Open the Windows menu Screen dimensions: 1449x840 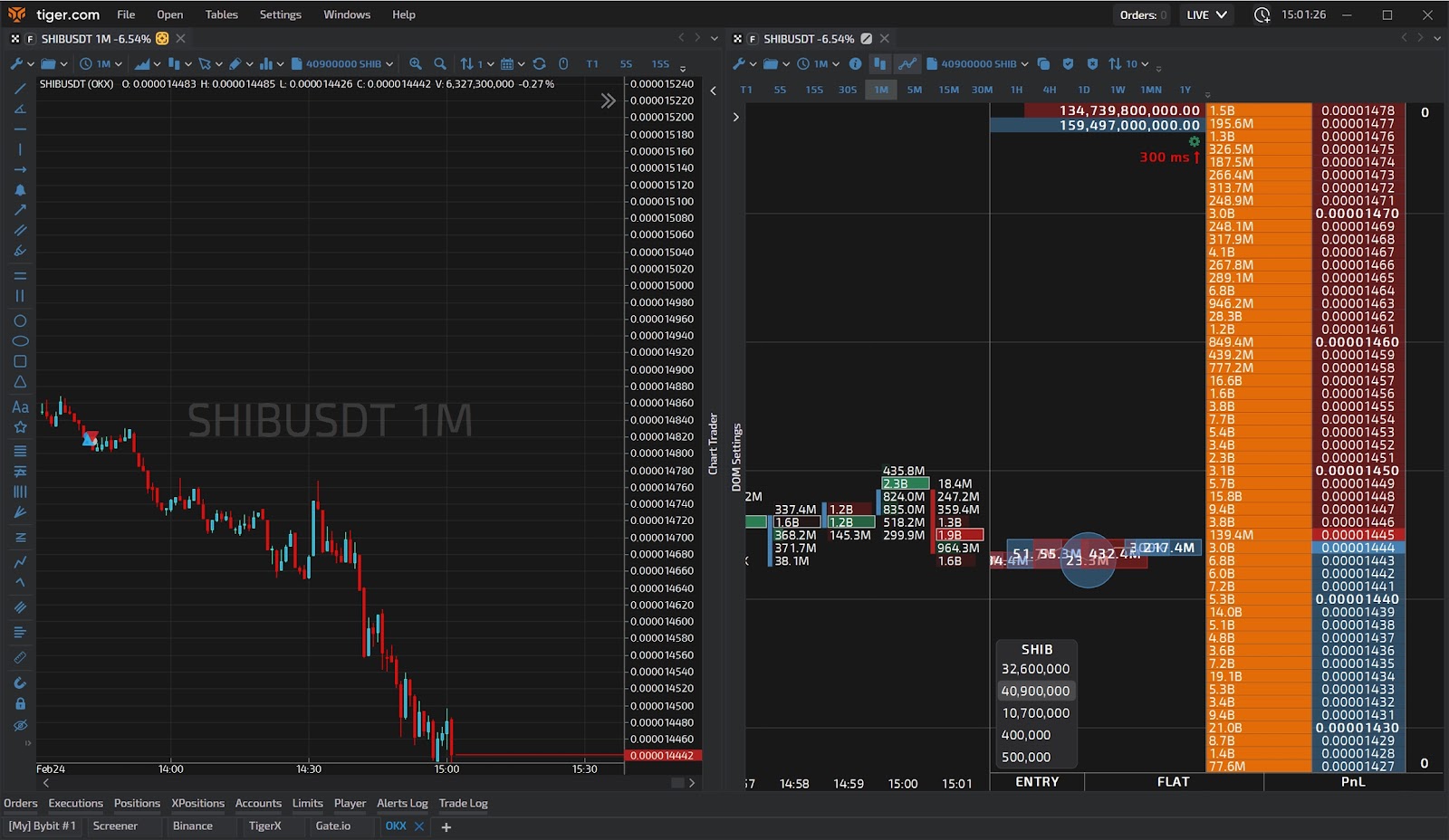[347, 14]
